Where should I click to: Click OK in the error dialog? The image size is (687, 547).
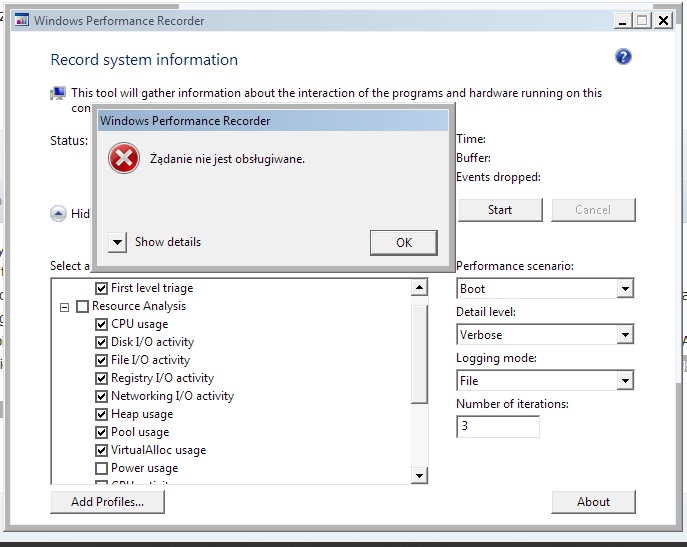pyautogui.click(x=404, y=242)
